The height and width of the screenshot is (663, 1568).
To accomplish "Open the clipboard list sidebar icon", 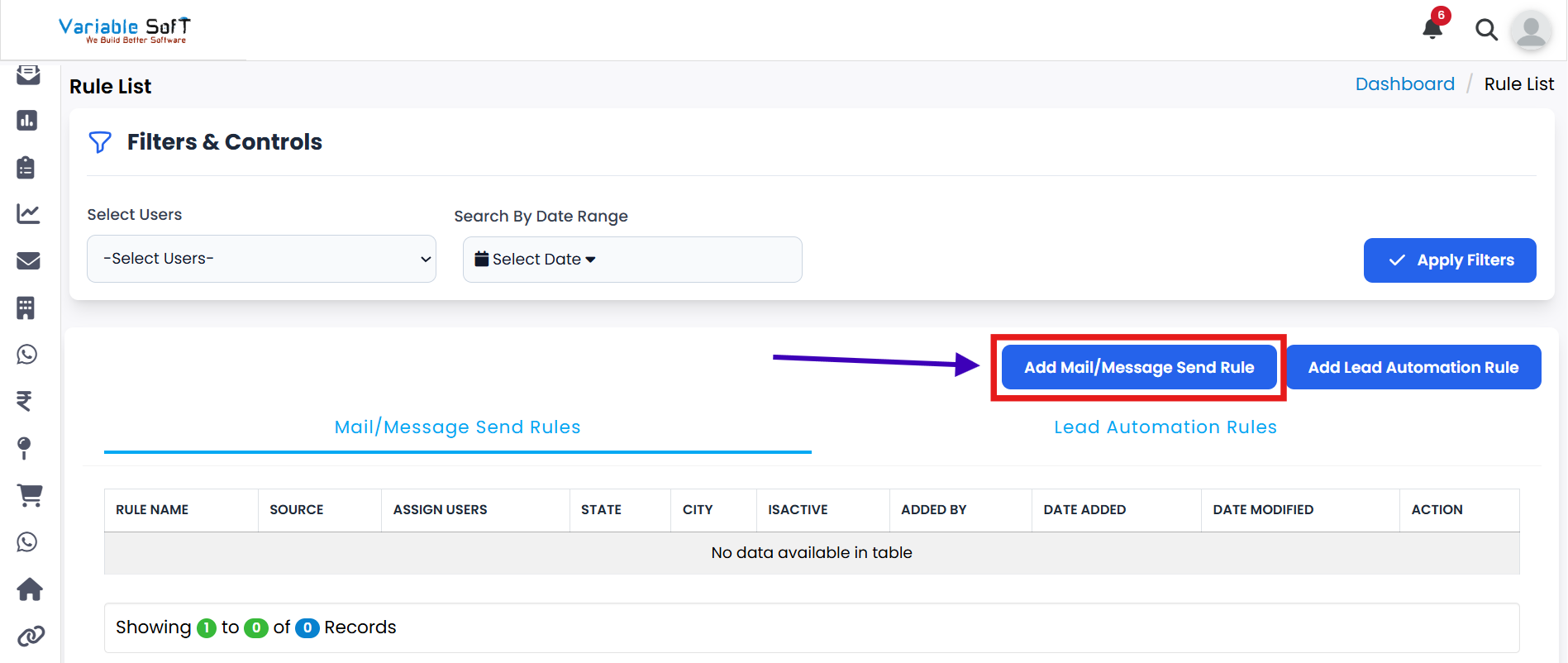I will [x=26, y=168].
